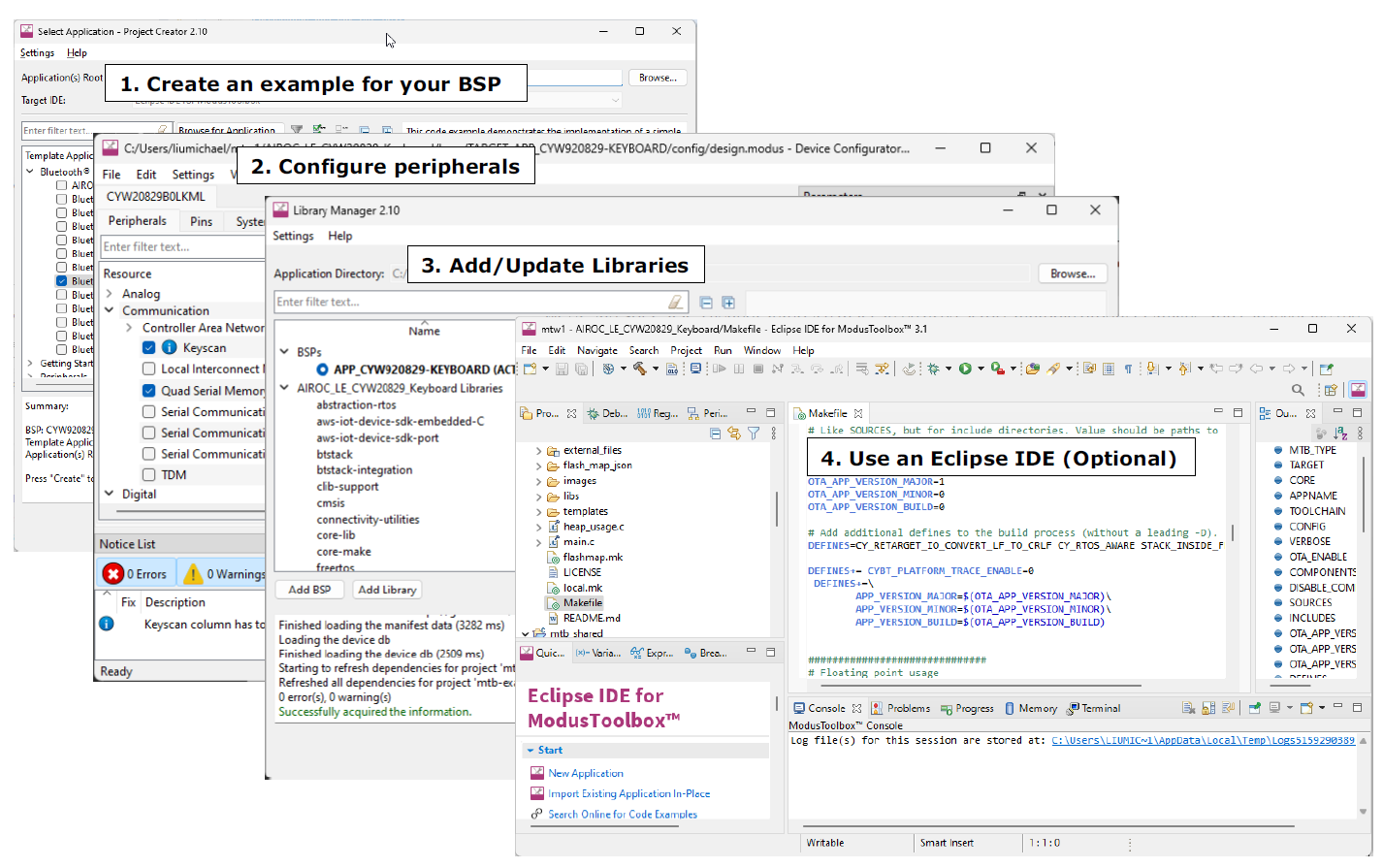Switch to the Terminal tab
1383x868 pixels.
click(1093, 708)
